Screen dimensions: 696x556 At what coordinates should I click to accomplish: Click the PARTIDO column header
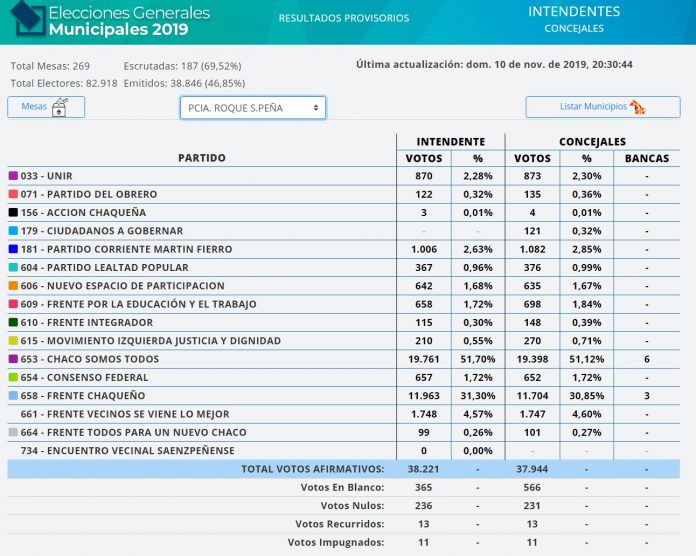tap(202, 158)
